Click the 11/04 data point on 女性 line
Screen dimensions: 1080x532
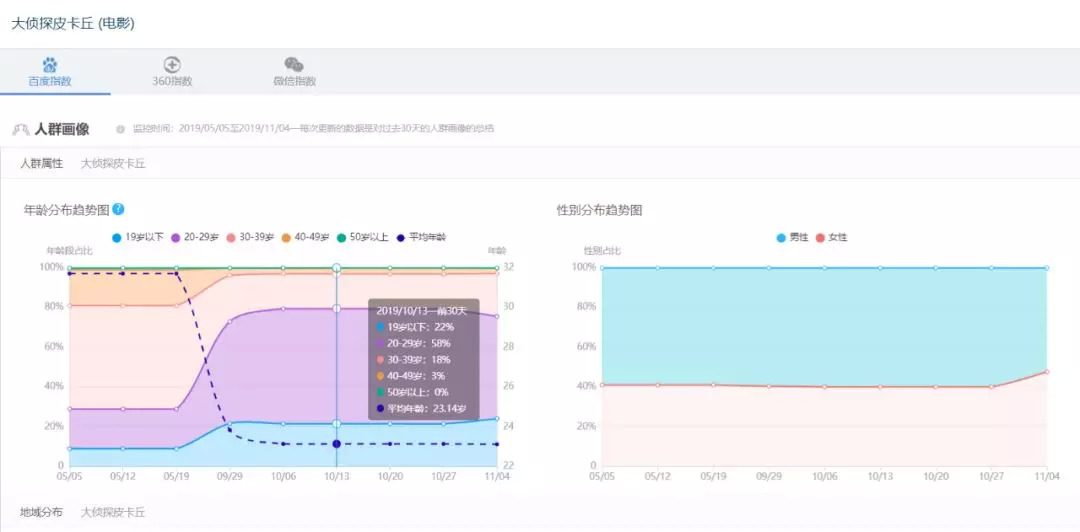[x=1046, y=371]
